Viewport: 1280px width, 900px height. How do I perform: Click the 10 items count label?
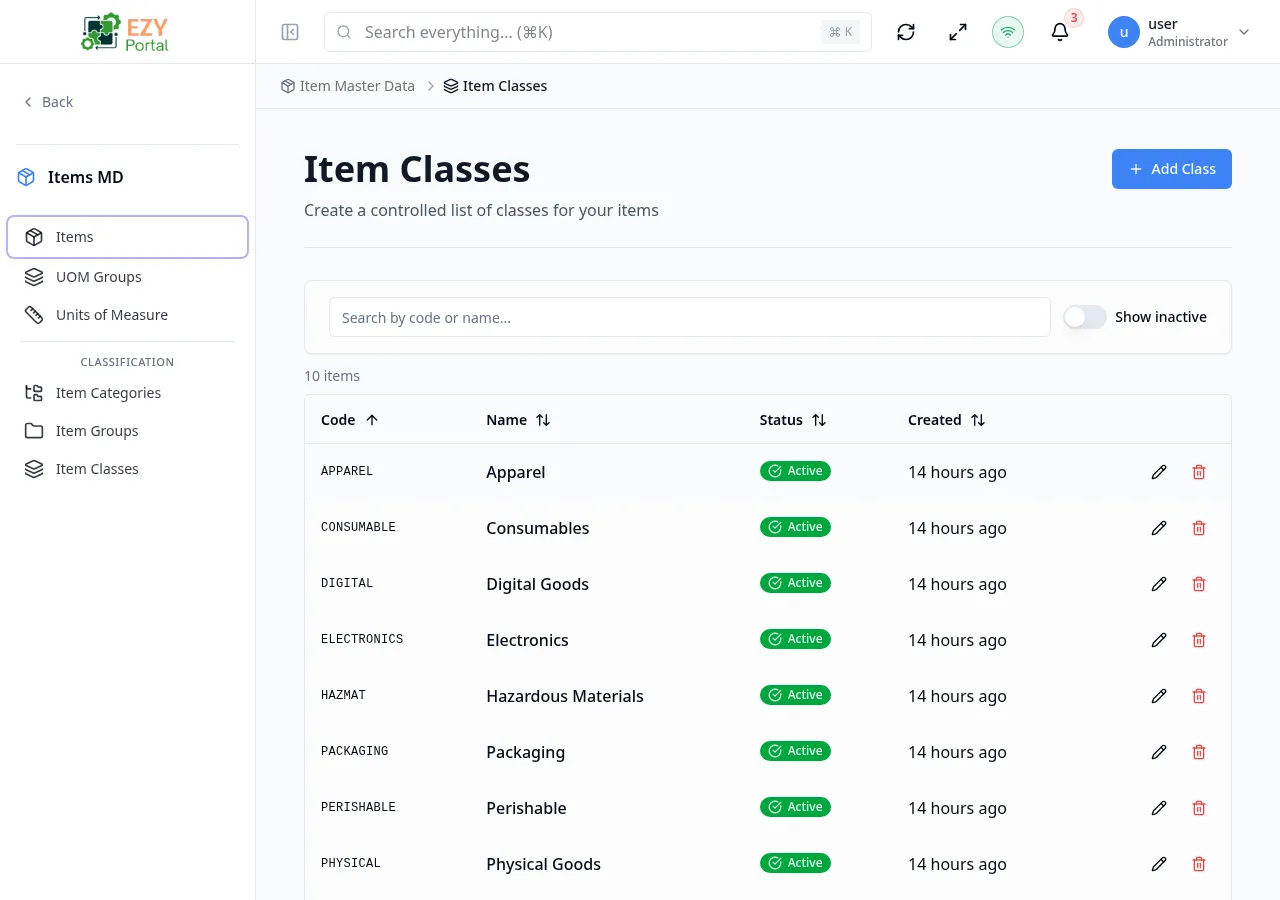tap(332, 376)
